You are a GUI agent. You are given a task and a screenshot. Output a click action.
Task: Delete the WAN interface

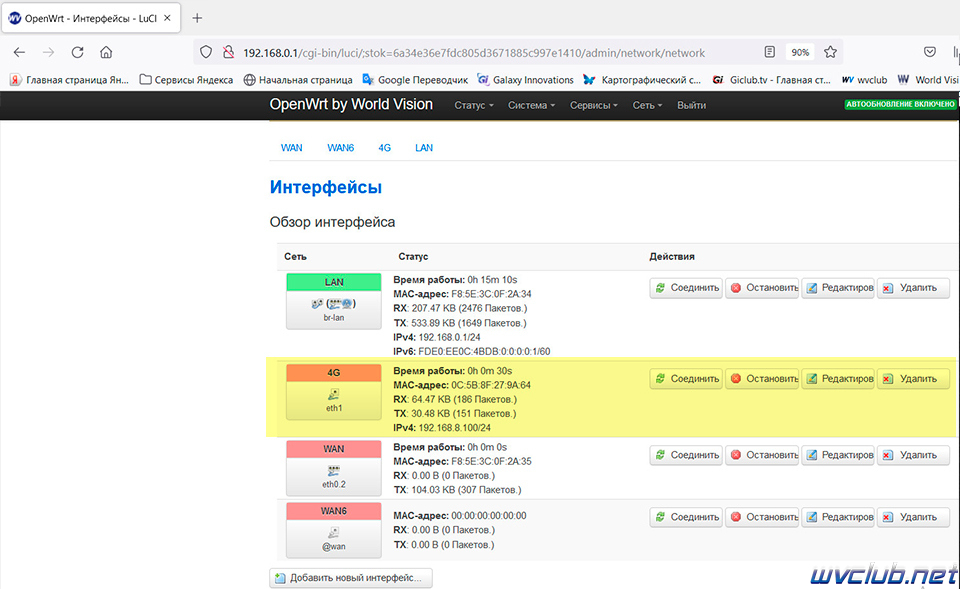tap(913, 455)
